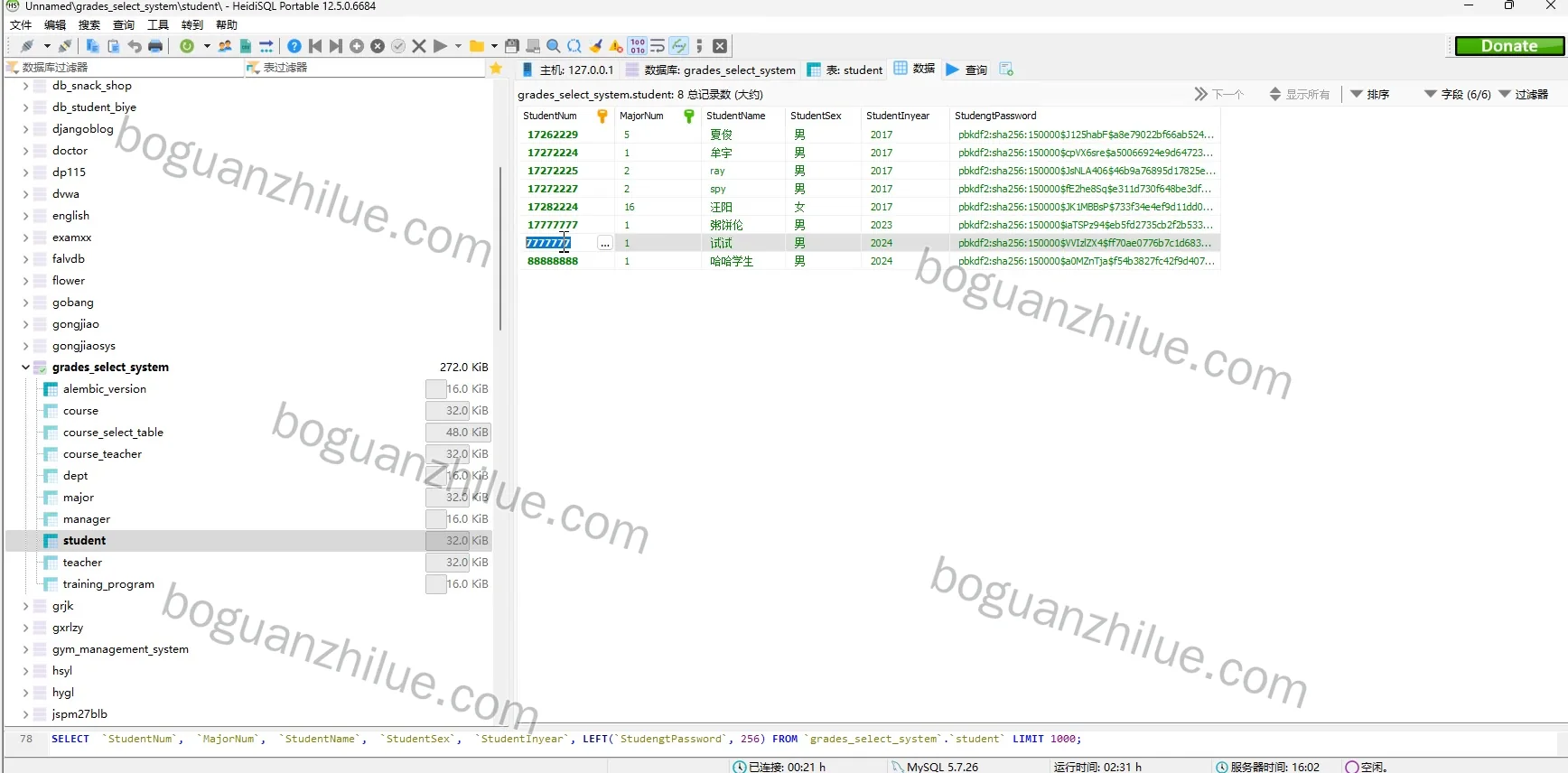This screenshot has height=773, width=1568.
Task: Open the 文件 menu
Action: pos(21,25)
